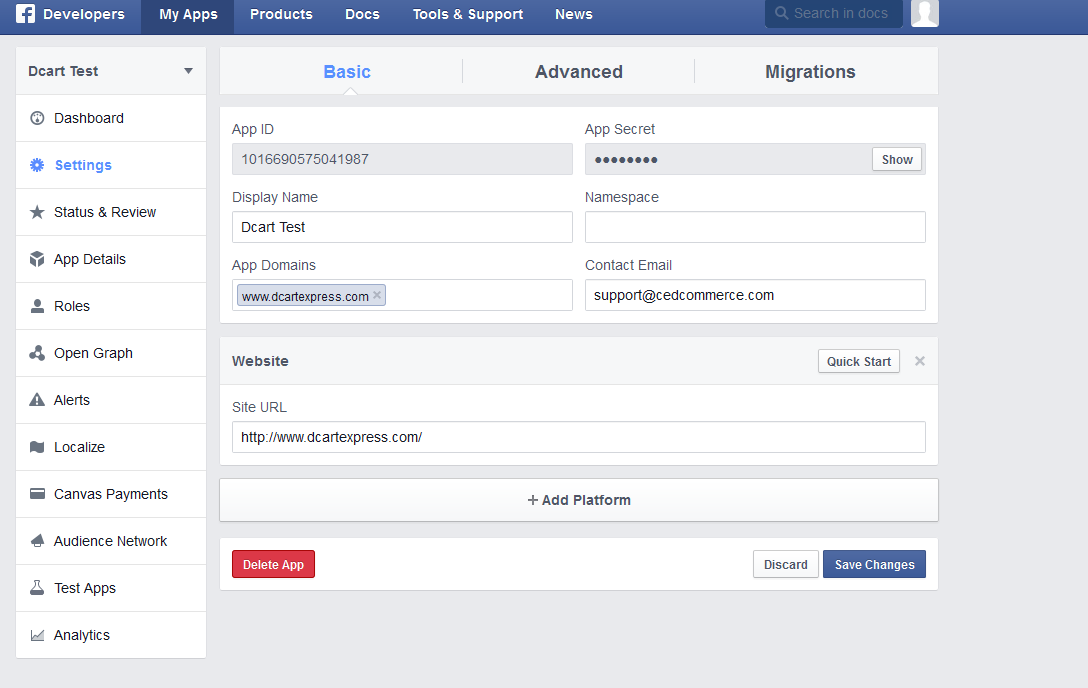Click the red Delete App button
Screen dimensions: 1088x688
click(x=273, y=564)
